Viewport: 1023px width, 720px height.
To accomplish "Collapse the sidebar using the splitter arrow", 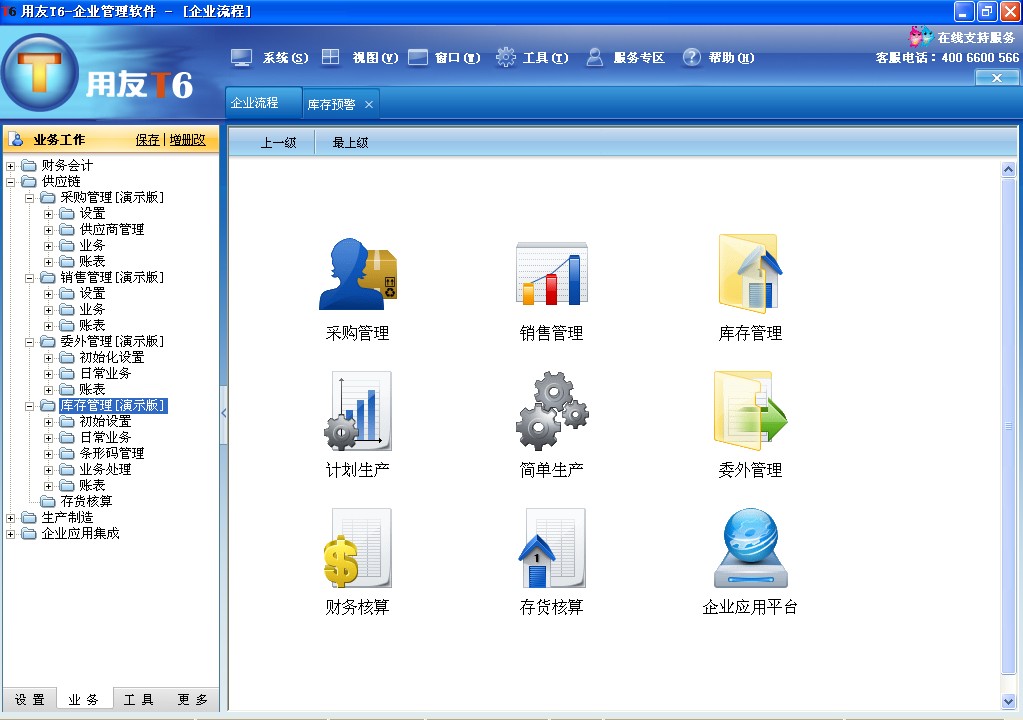I will [x=224, y=413].
